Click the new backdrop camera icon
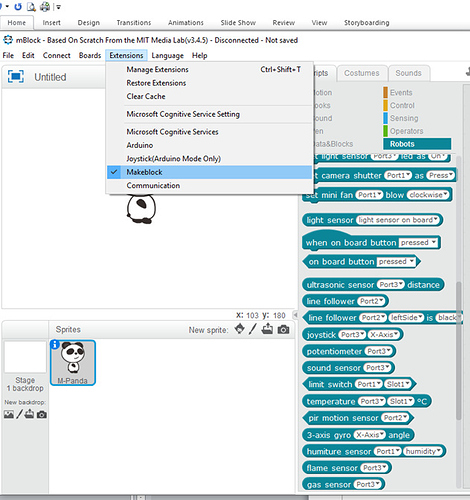 pyautogui.click(x=42, y=414)
